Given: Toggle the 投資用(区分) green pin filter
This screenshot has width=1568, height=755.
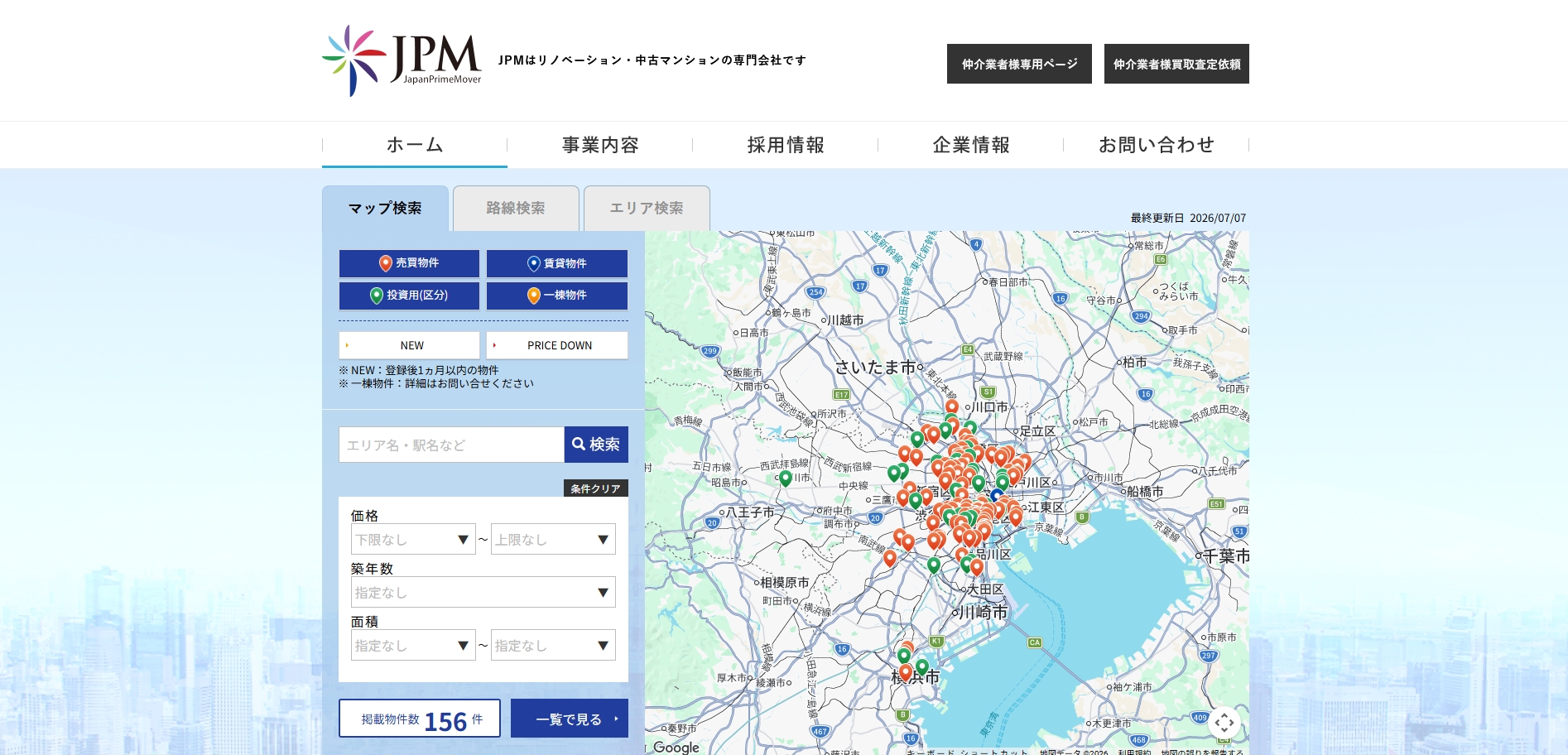Looking at the screenshot, I should tap(409, 296).
